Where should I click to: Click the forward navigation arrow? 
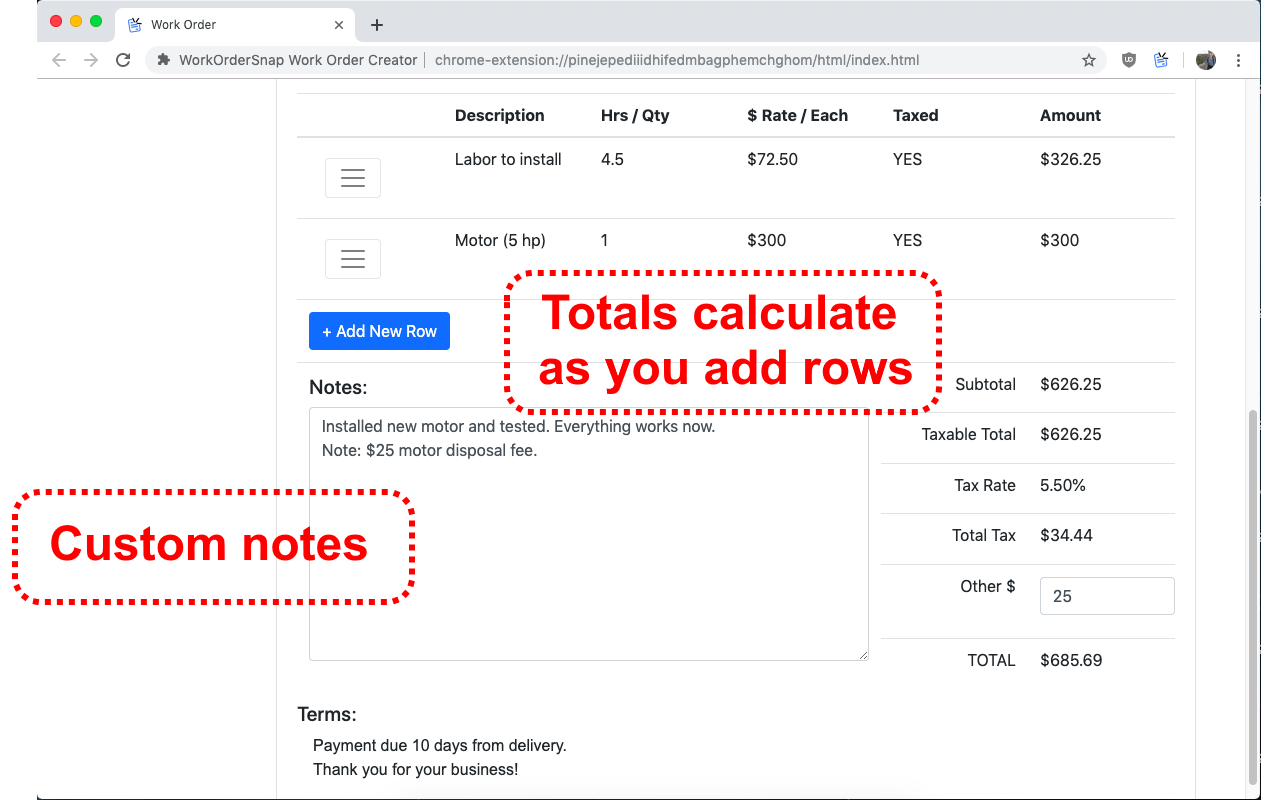pos(90,60)
